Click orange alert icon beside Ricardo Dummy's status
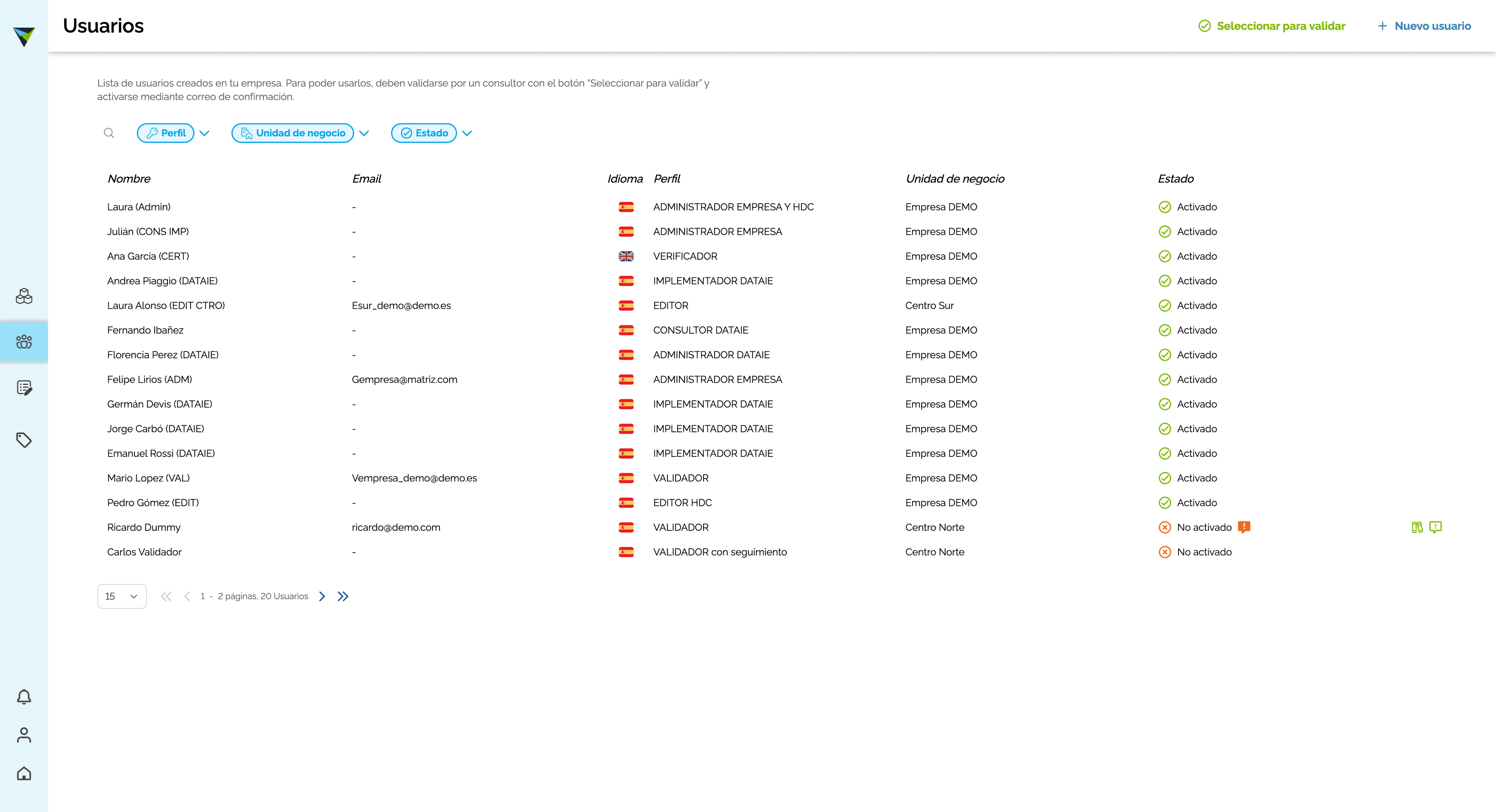Viewport: 1496px width, 812px height. [1244, 527]
